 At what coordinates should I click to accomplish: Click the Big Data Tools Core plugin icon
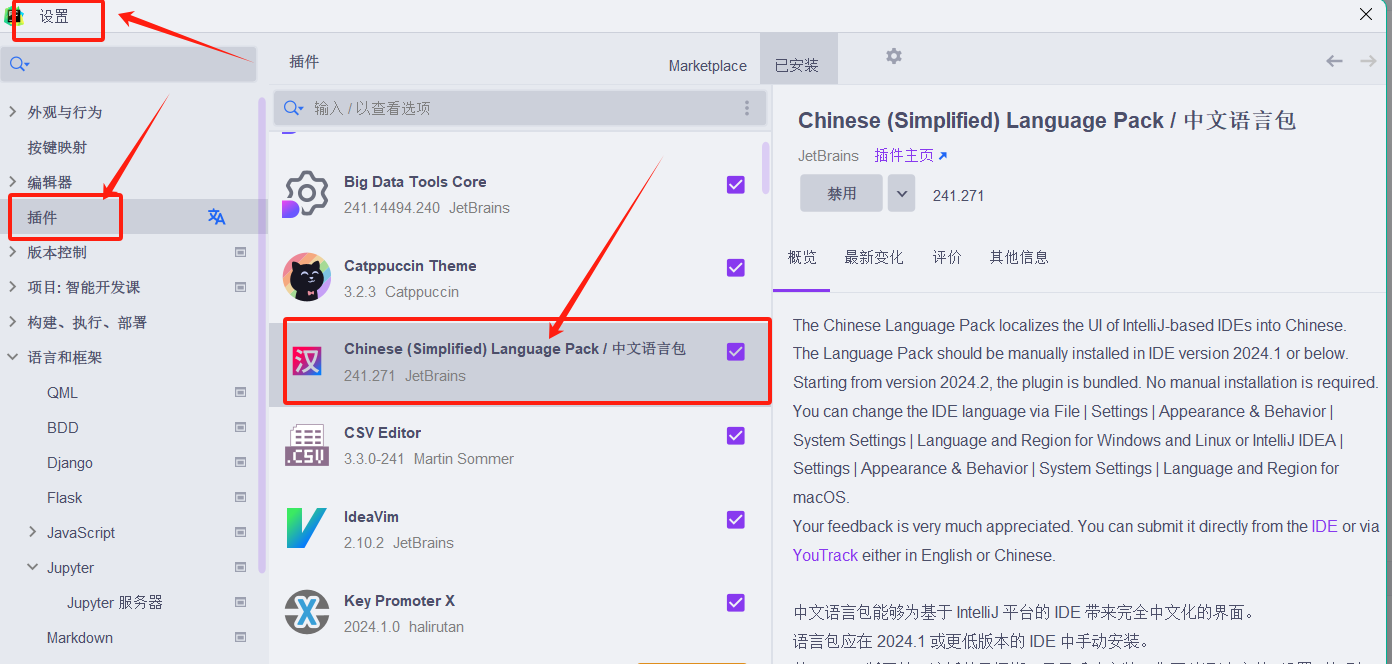tap(306, 194)
